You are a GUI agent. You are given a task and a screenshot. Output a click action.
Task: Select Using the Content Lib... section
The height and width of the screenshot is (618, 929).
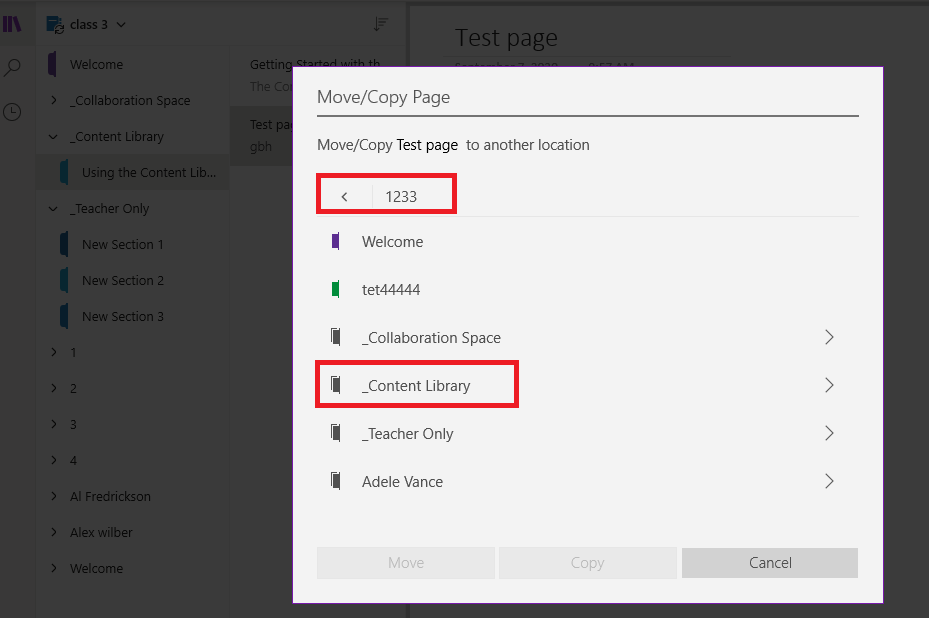click(x=133, y=172)
